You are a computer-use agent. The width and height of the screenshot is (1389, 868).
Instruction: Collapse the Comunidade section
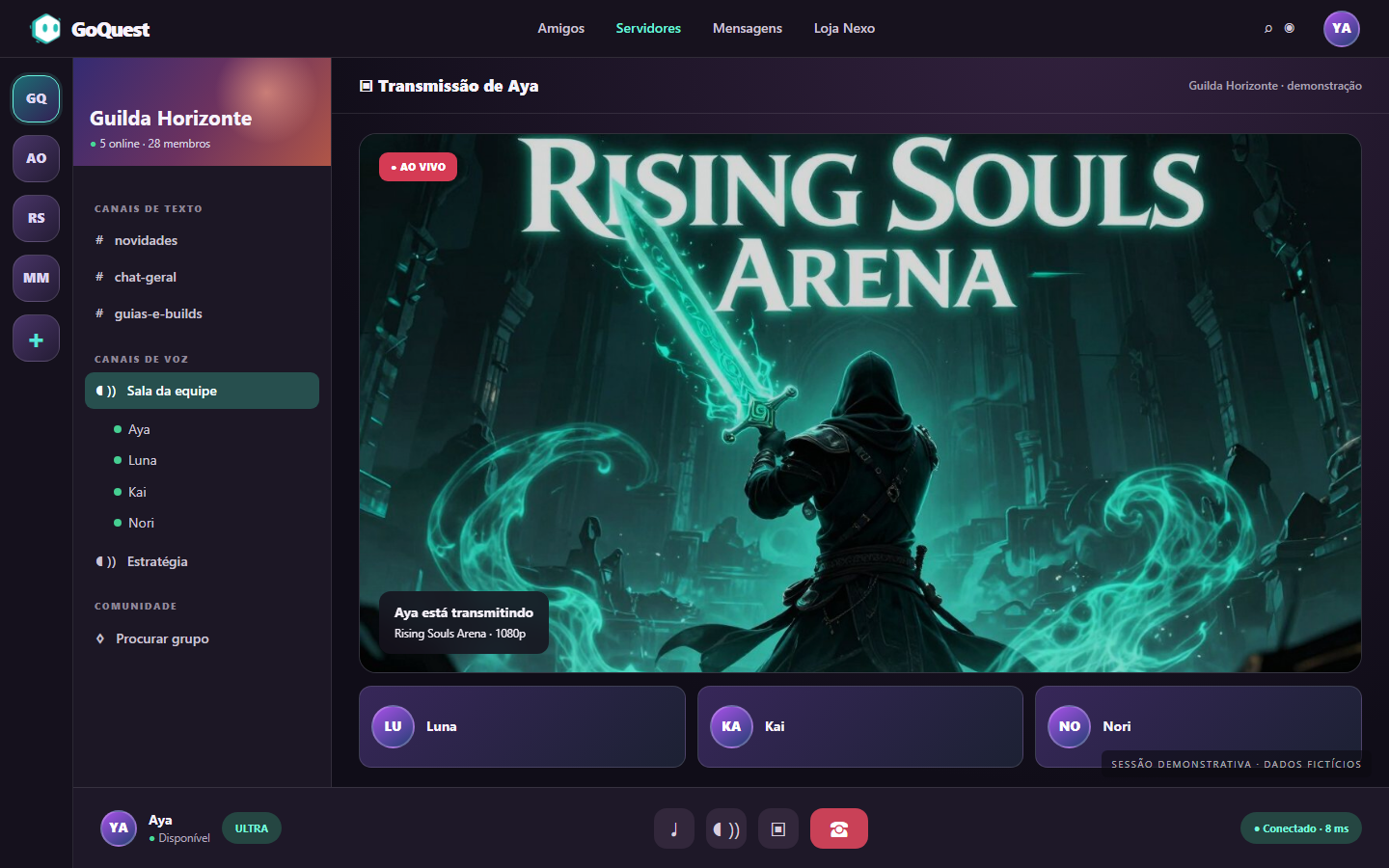click(136, 606)
